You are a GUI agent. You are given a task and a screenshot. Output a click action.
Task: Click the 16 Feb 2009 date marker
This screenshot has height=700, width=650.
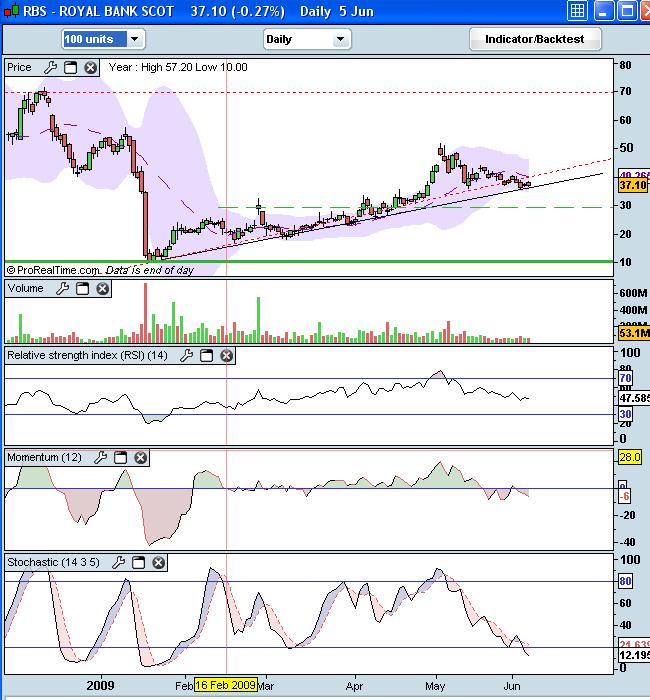tap(225, 685)
